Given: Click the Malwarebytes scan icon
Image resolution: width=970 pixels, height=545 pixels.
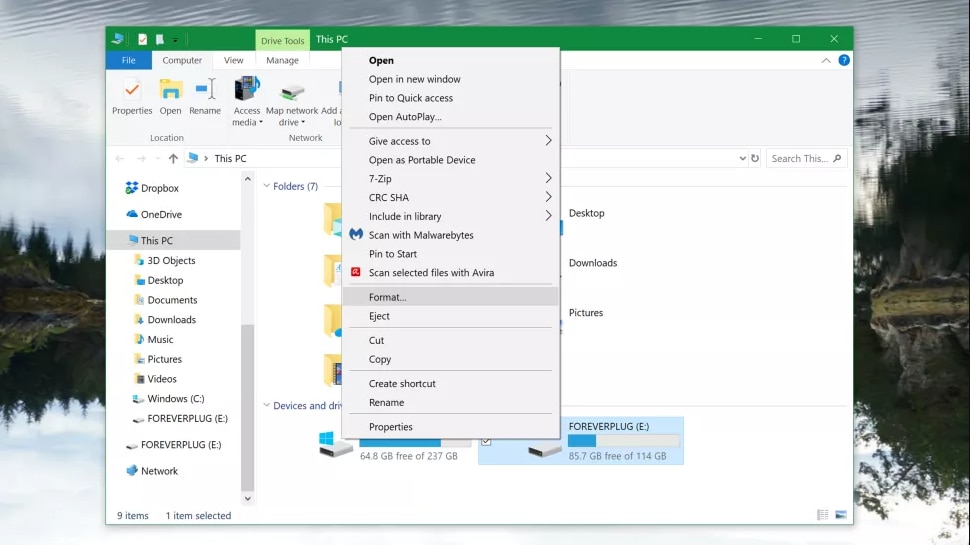Looking at the screenshot, I should click(356, 234).
